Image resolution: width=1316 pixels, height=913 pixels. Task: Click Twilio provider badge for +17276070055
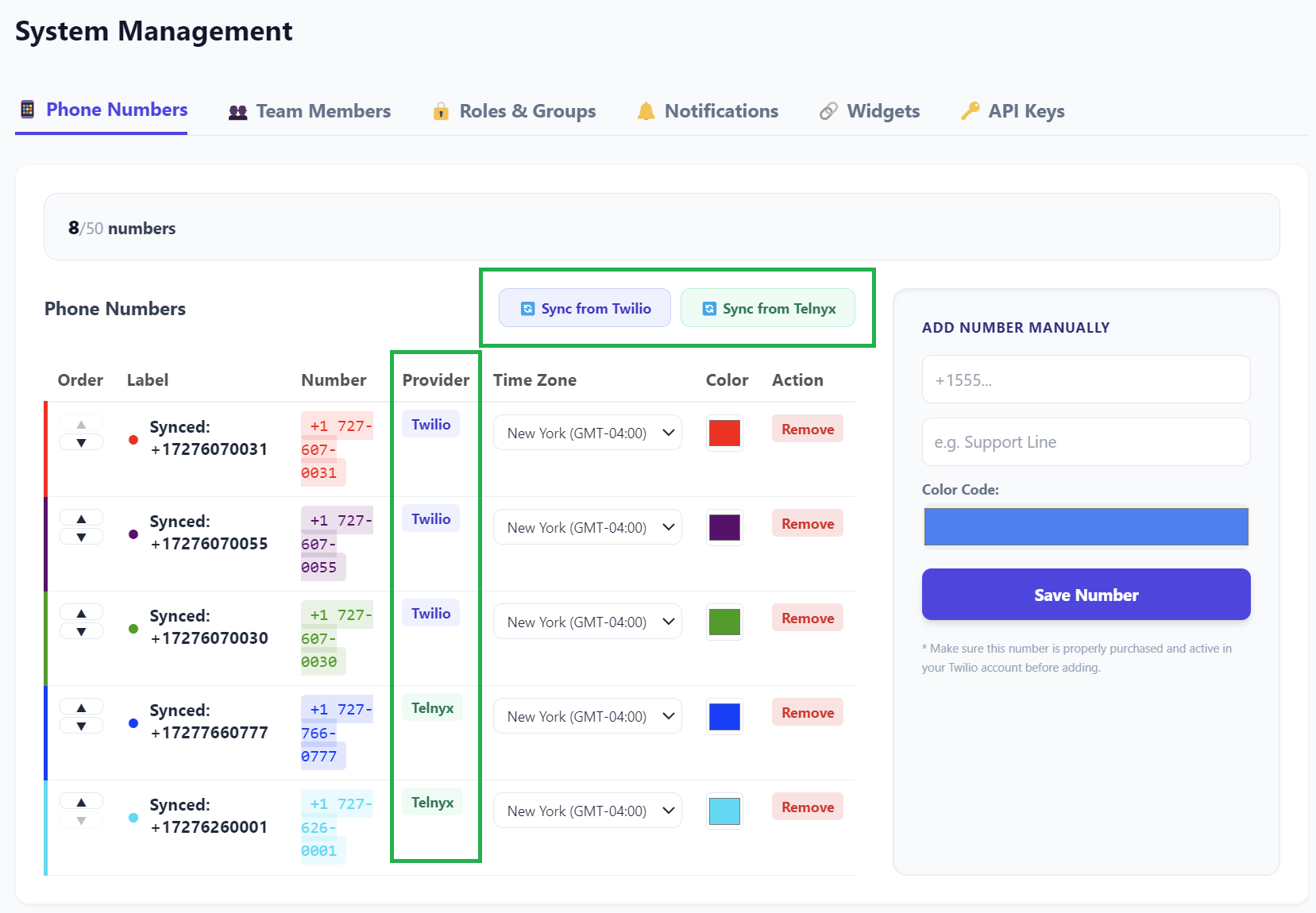pos(430,518)
